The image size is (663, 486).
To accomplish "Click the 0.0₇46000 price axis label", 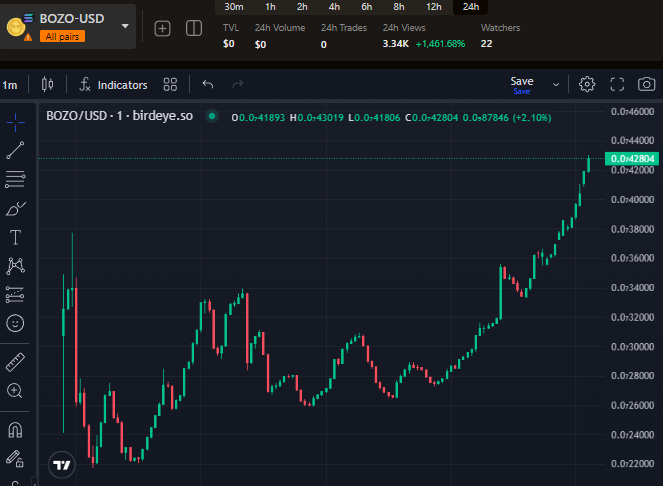I will point(632,112).
